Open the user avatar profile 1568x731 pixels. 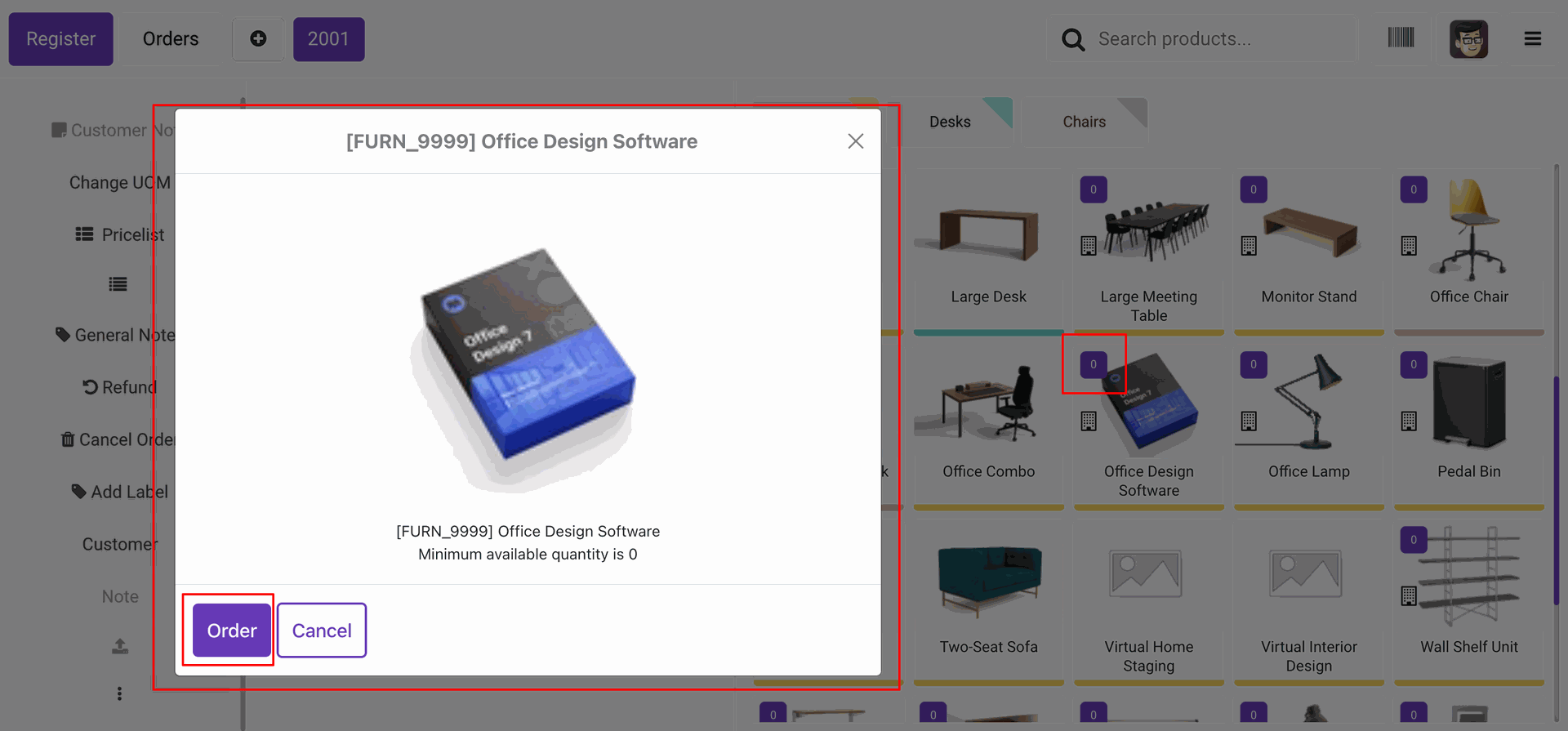click(x=1468, y=39)
